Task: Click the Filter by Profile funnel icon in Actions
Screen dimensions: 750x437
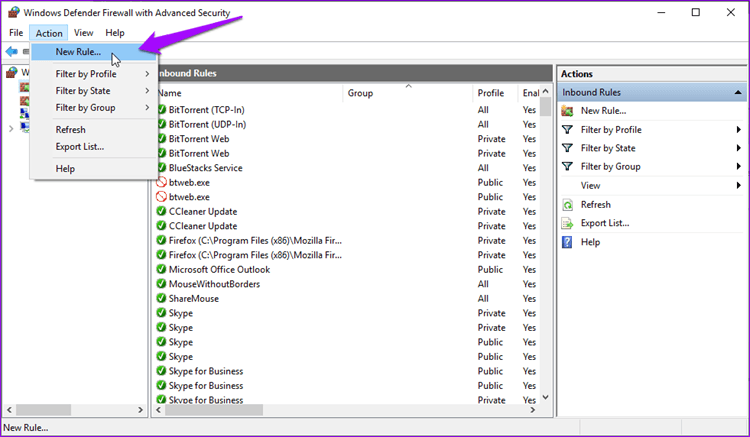Action: tap(567, 130)
